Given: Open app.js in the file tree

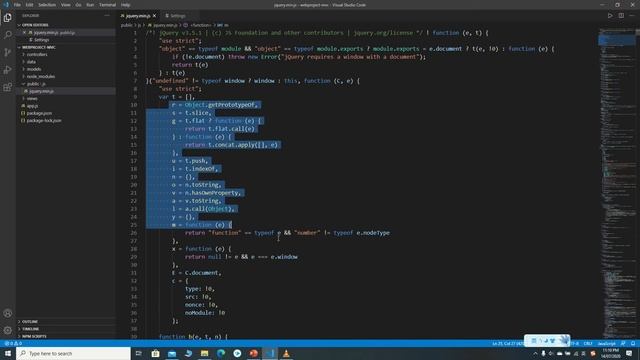Looking at the screenshot, I should point(32,106).
